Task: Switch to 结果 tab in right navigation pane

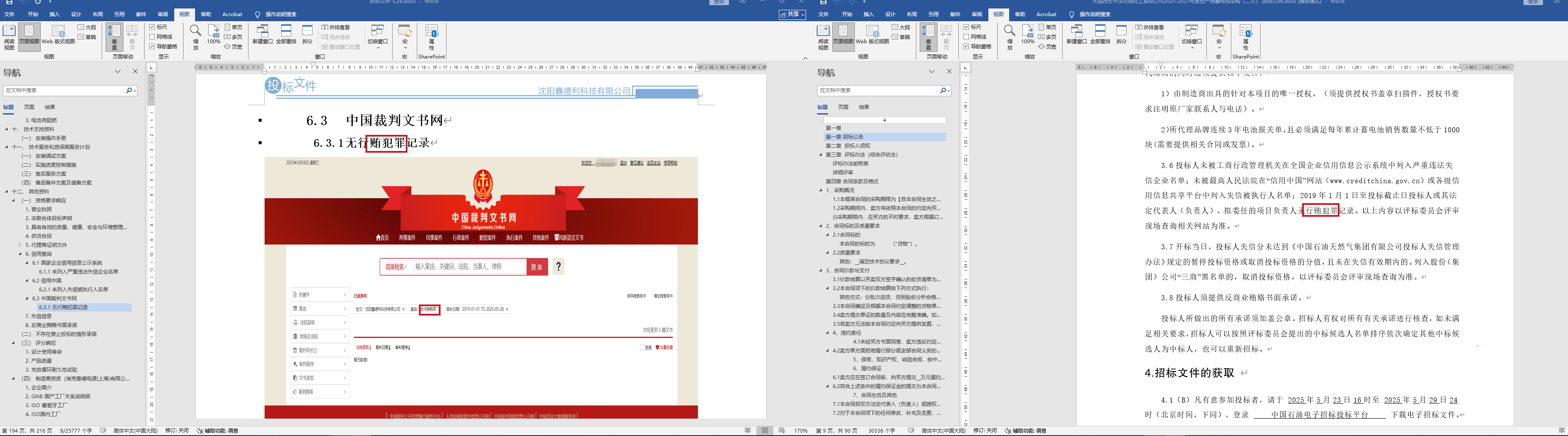Action: [x=864, y=107]
